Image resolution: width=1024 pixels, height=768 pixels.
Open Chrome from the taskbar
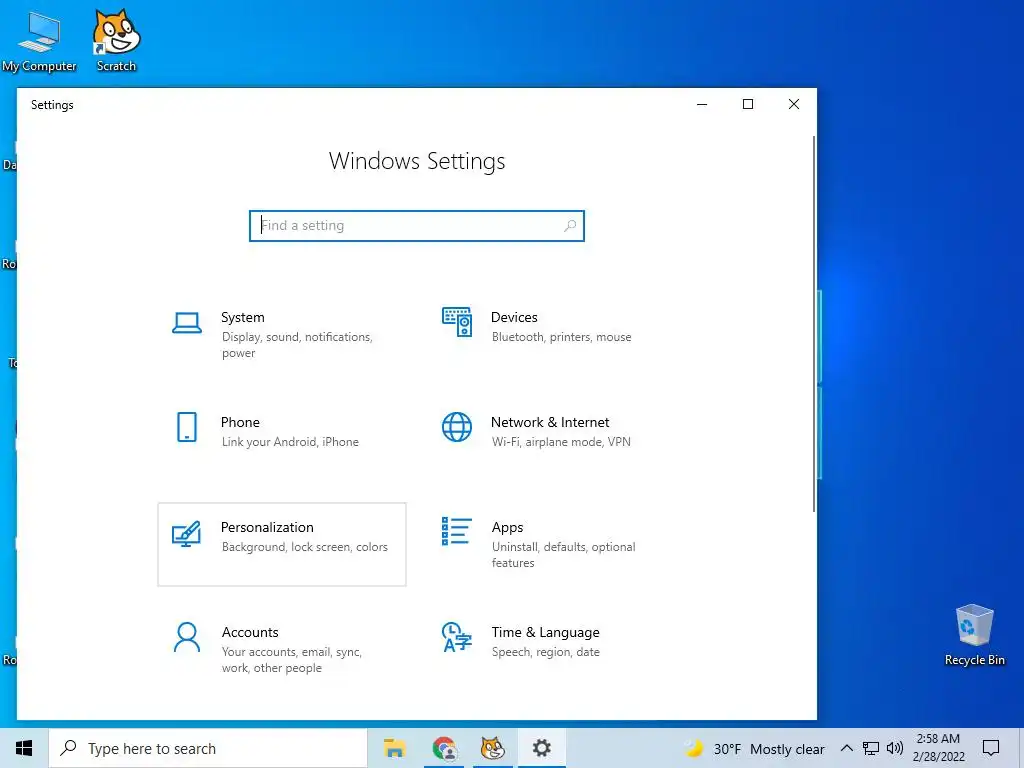coord(444,748)
